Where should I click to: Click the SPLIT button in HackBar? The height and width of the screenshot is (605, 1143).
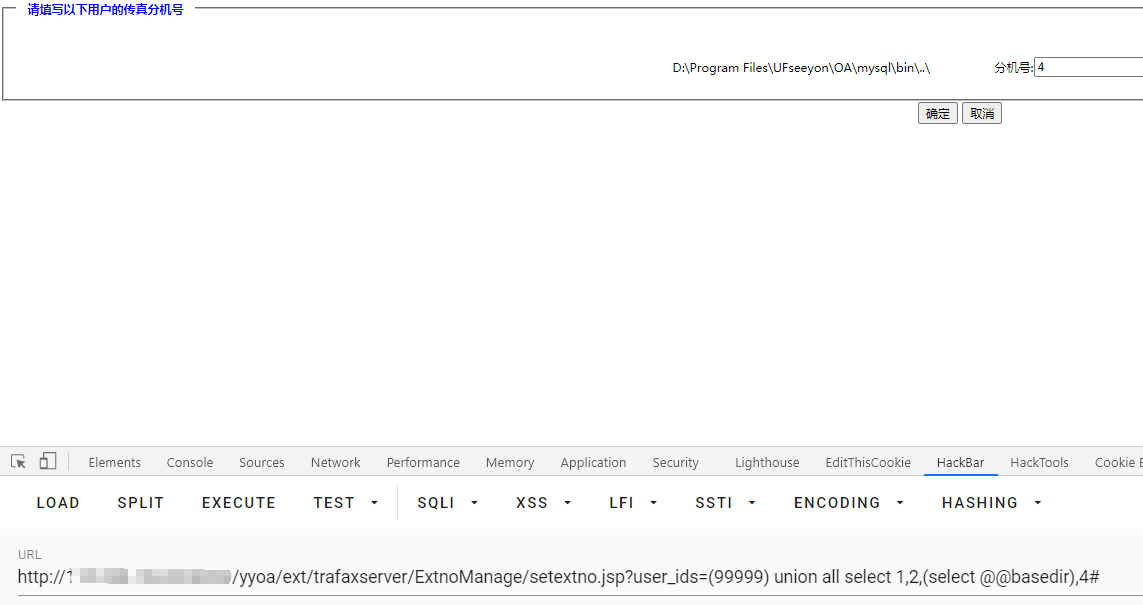[140, 503]
